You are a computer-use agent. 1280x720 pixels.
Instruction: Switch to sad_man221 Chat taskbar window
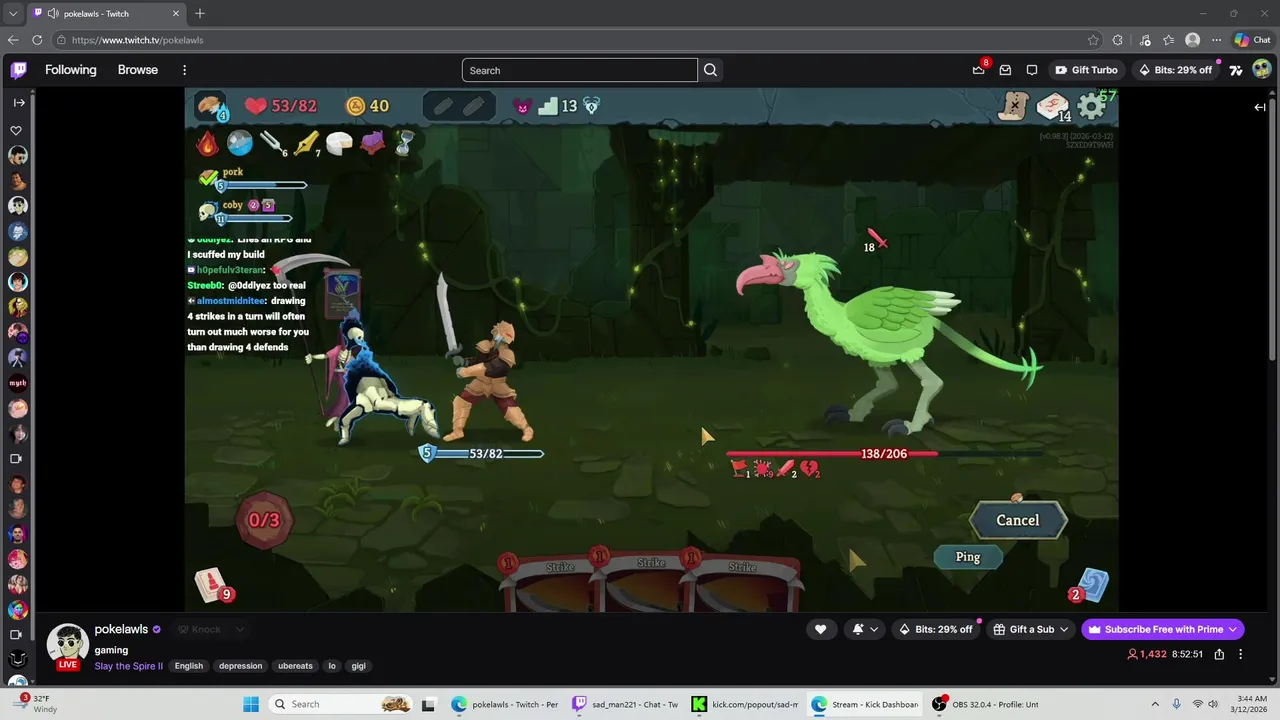pyautogui.click(x=625, y=704)
